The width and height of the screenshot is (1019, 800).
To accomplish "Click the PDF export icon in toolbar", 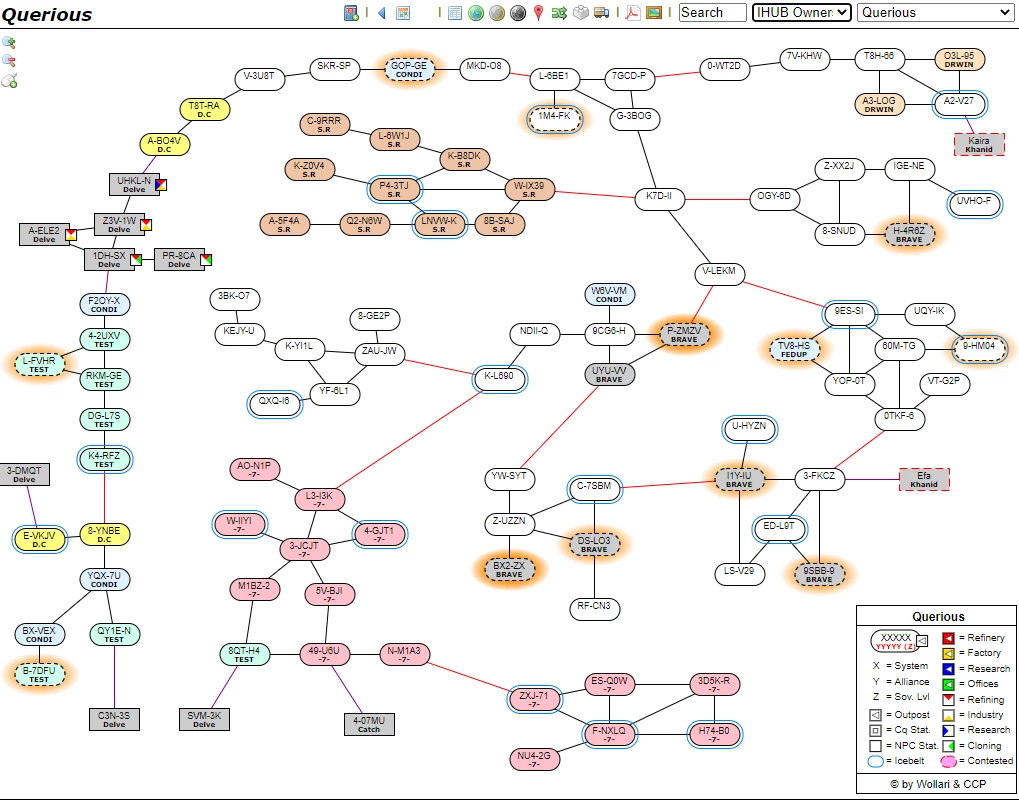I will 632,13.
